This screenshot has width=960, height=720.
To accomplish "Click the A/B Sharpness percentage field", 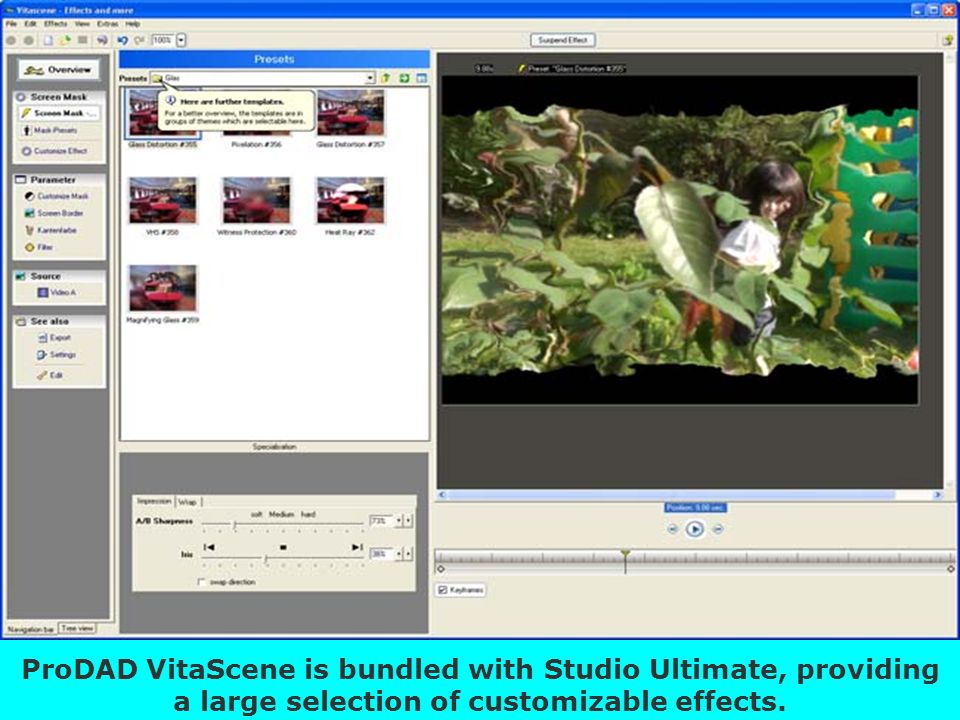I will pos(381,521).
